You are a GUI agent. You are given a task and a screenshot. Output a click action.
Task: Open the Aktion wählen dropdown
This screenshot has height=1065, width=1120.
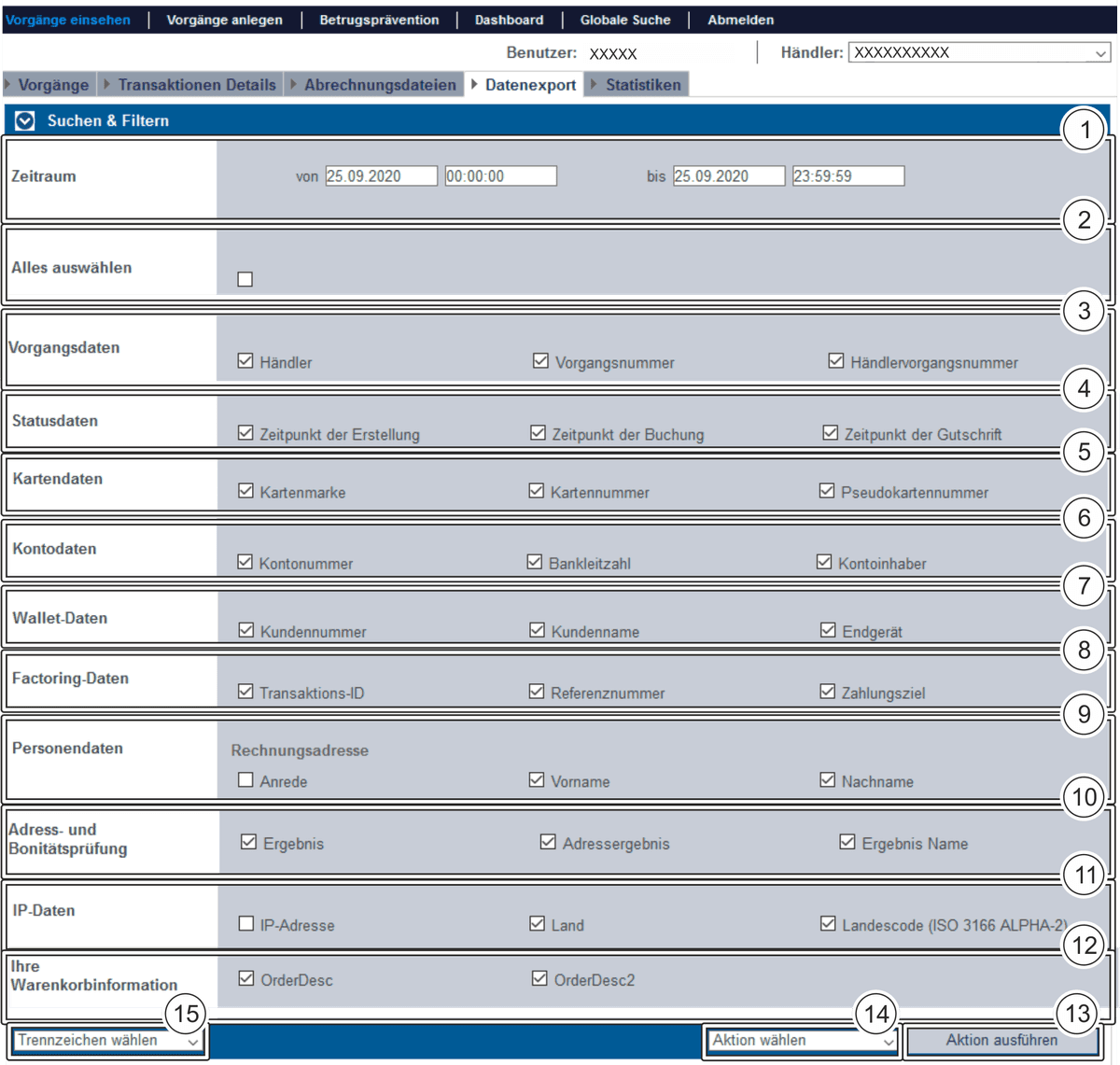point(802,1040)
